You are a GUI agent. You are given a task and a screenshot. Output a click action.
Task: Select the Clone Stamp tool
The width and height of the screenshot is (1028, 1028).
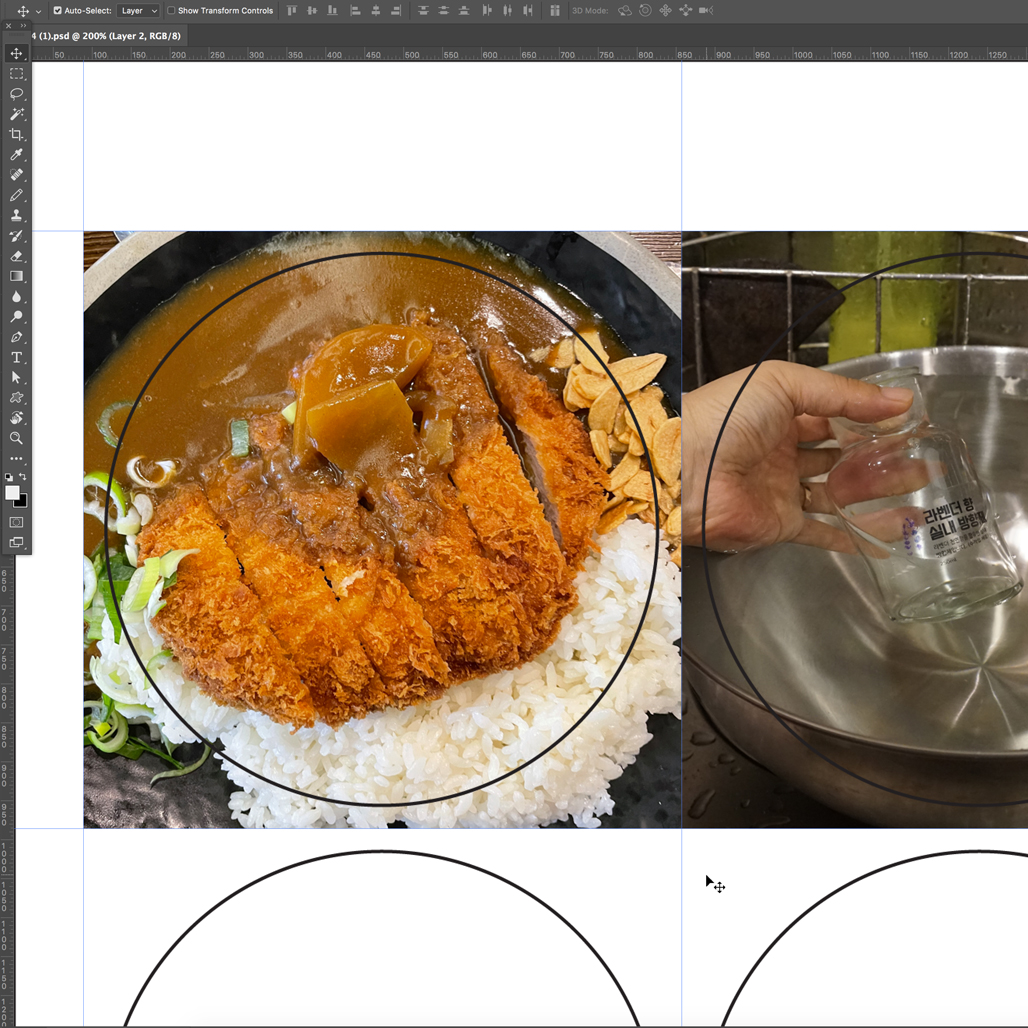[x=16, y=216]
